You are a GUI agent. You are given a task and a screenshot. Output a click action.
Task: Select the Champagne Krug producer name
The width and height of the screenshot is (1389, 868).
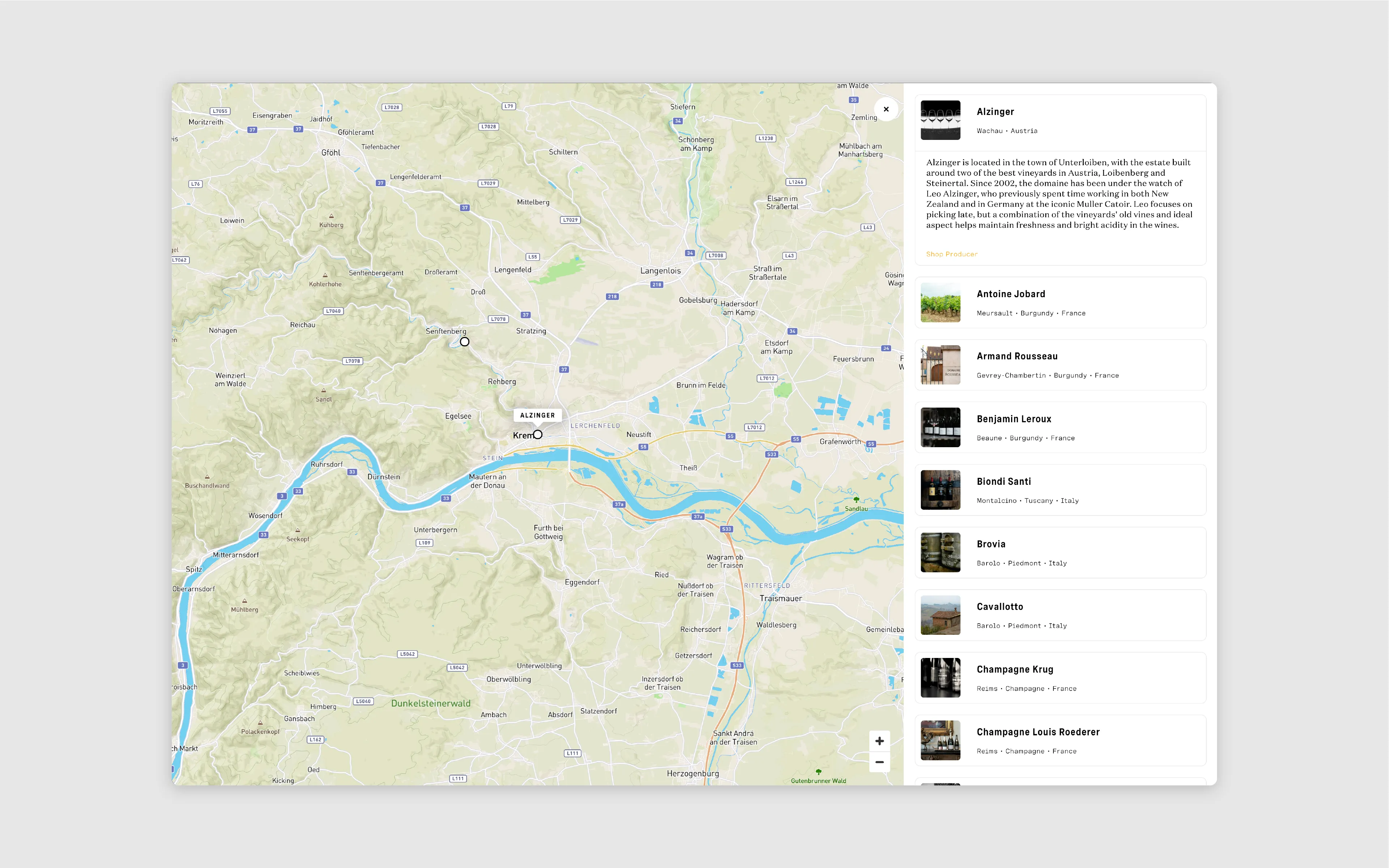coord(1015,670)
